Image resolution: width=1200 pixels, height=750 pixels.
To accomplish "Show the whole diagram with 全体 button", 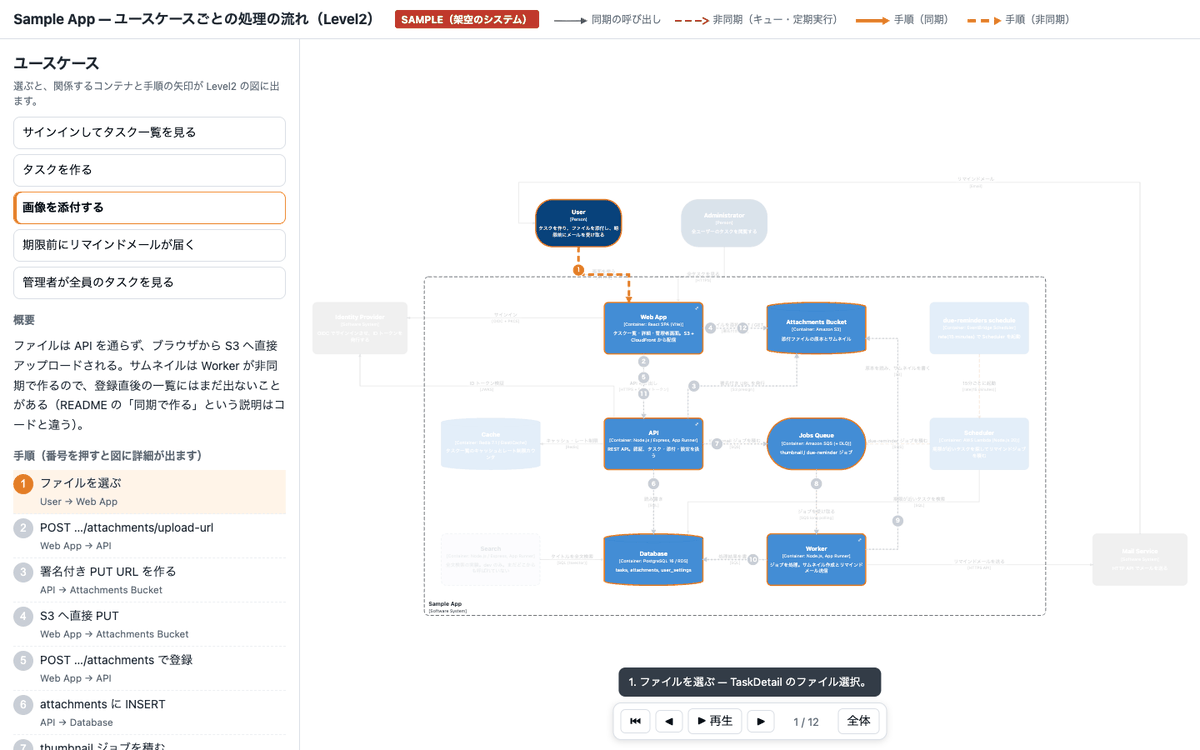I will coord(859,721).
